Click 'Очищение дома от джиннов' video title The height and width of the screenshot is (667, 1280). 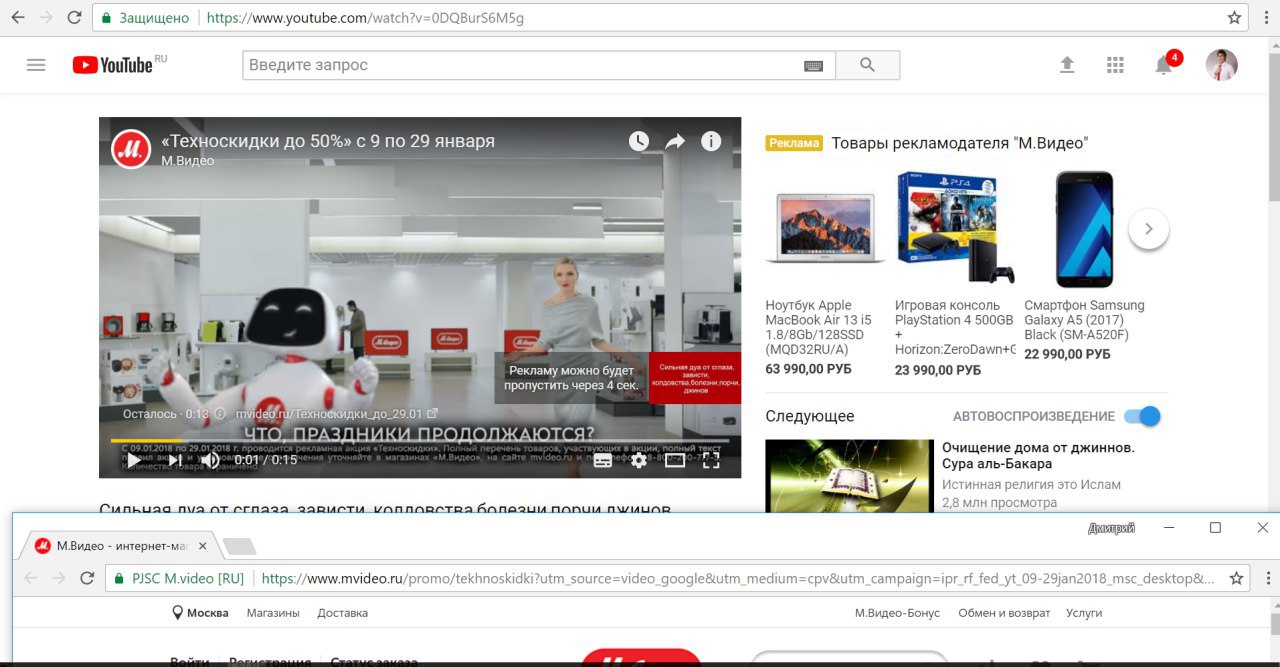[1038, 456]
